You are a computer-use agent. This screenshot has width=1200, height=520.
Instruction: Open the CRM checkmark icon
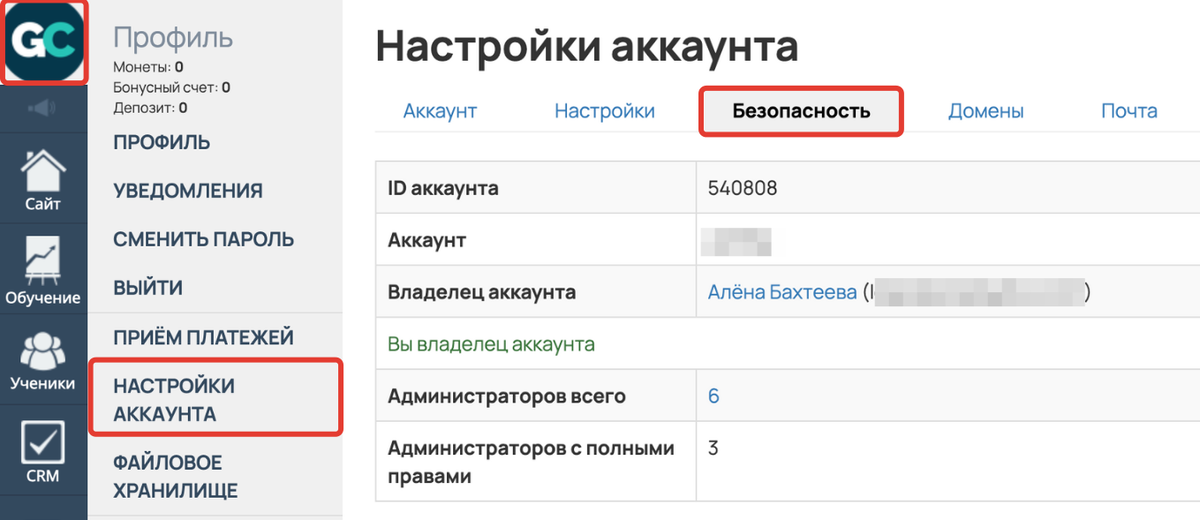click(x=44, y=452)
